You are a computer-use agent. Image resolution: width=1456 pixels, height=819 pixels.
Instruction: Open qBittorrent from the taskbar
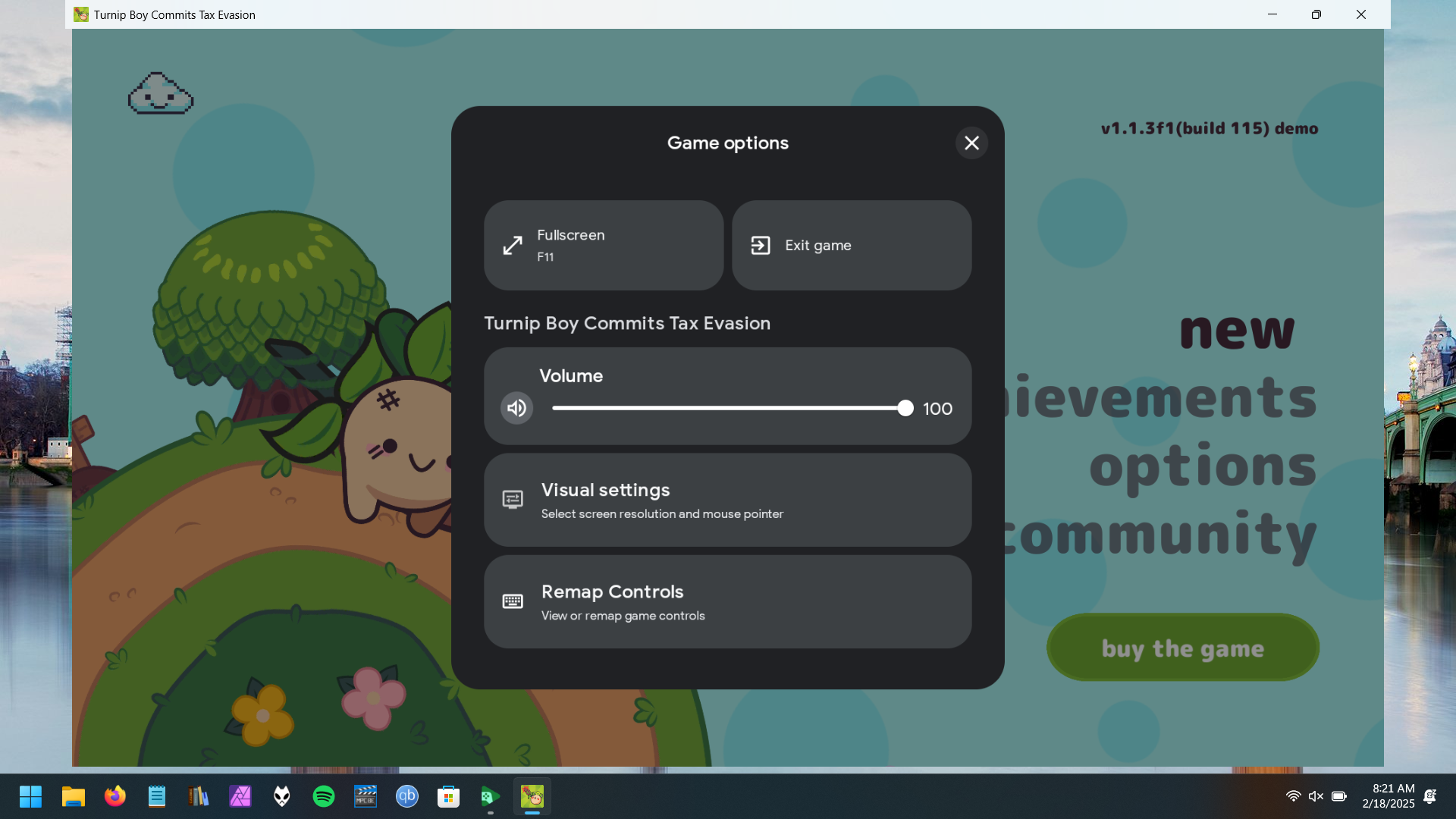[x=407, y=796]
